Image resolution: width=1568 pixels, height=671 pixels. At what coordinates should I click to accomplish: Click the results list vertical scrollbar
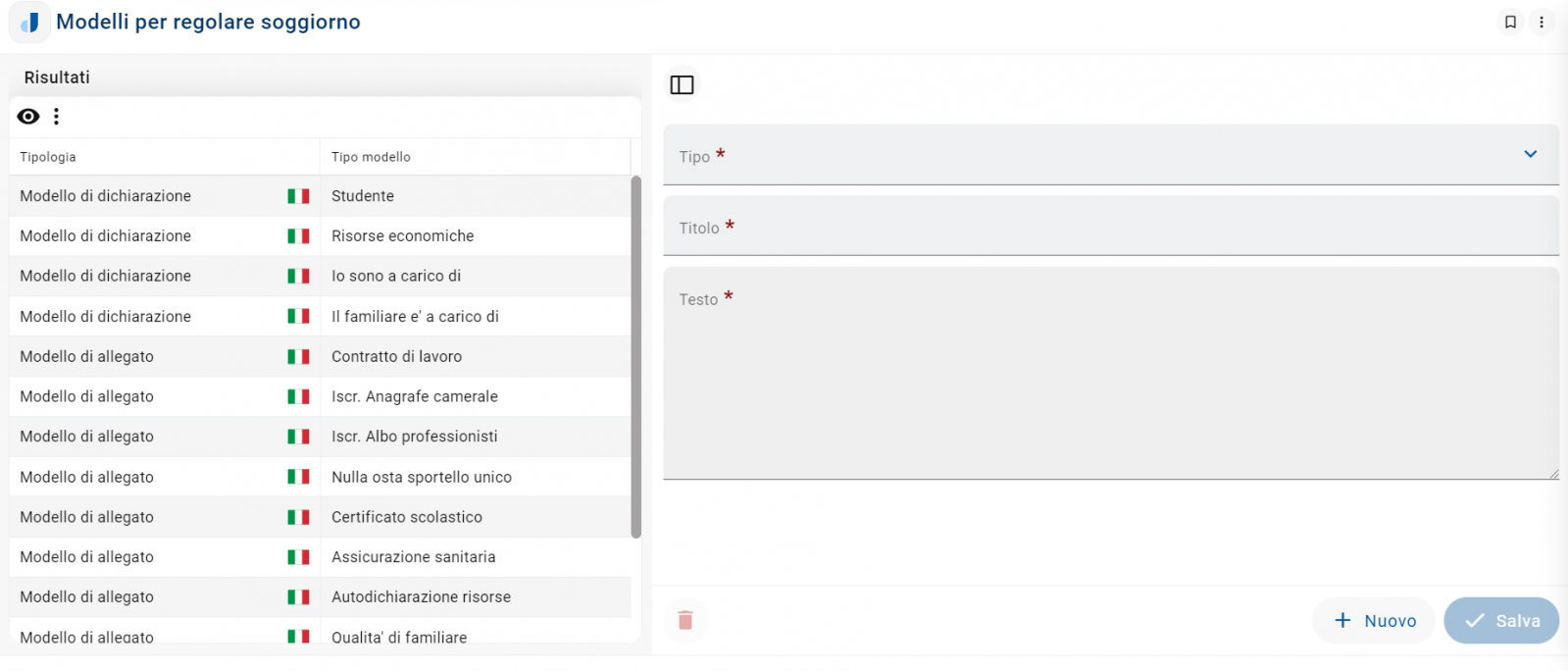coord(635,356)
